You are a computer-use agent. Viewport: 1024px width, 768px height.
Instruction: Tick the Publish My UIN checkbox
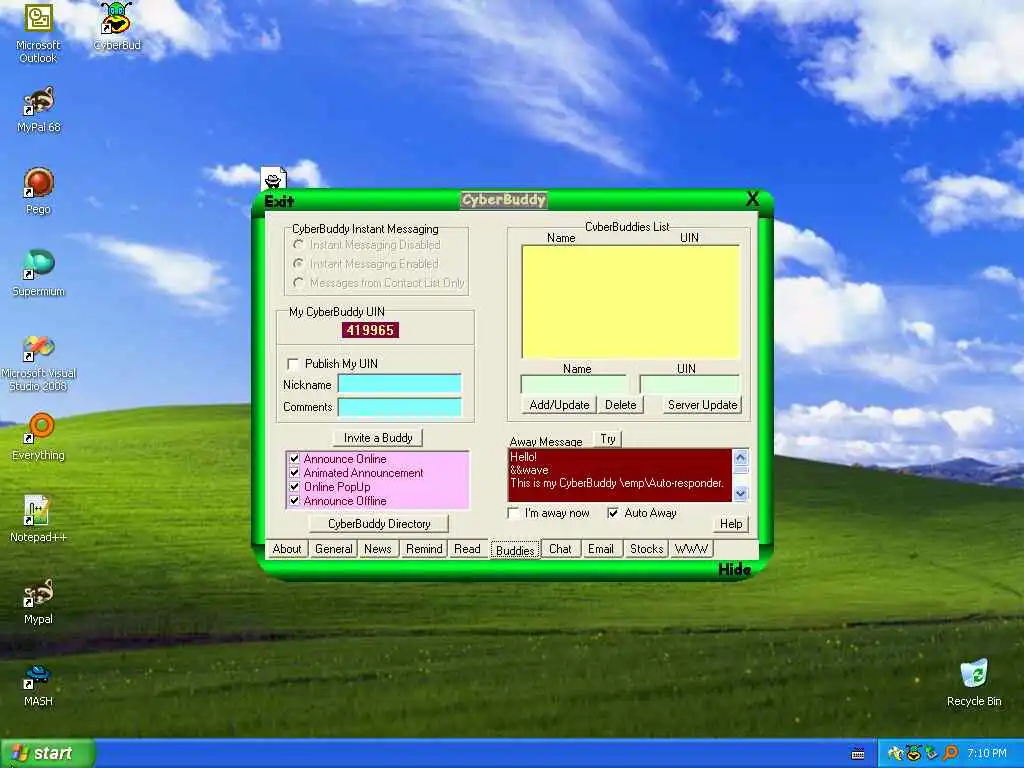pos(293,364)
